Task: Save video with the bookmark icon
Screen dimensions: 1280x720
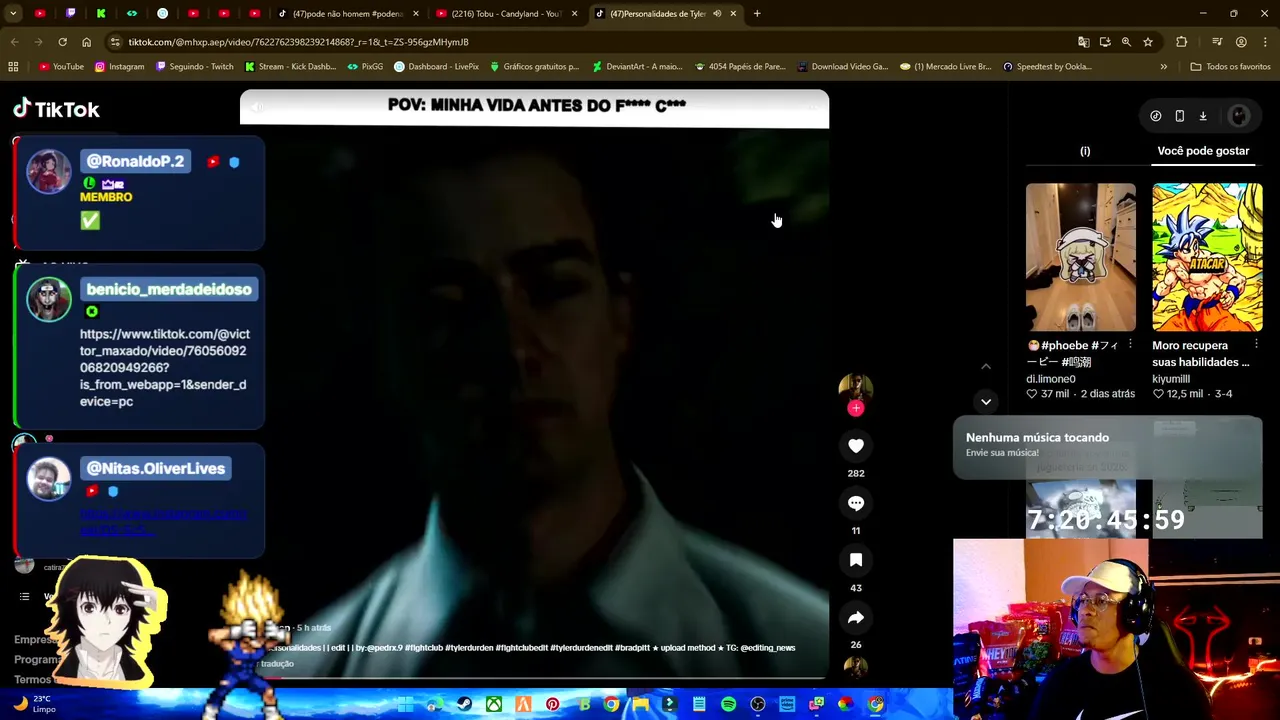Action: (856, 560)
